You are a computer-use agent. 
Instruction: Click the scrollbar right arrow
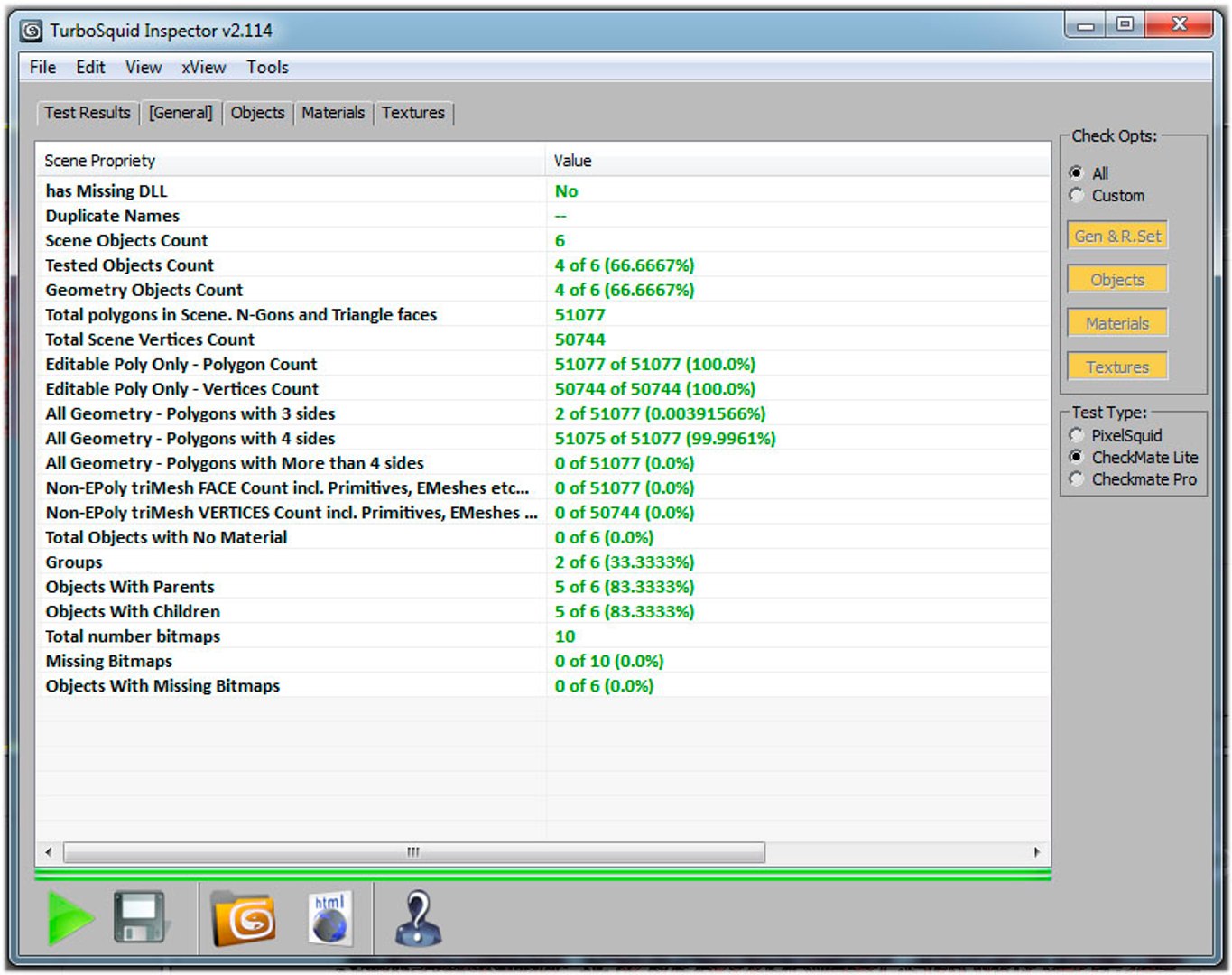[x=1036, y=852]
